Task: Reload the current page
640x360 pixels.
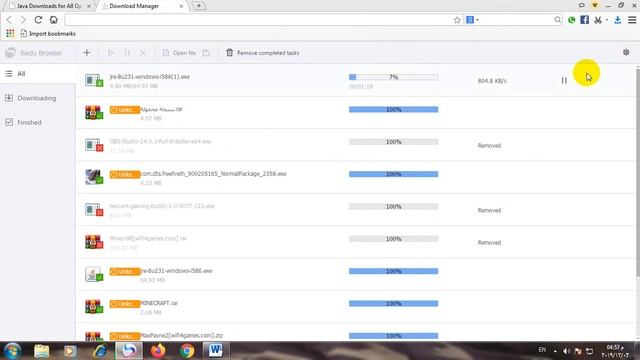Action: pyautogui.click(x=38, y=20)
